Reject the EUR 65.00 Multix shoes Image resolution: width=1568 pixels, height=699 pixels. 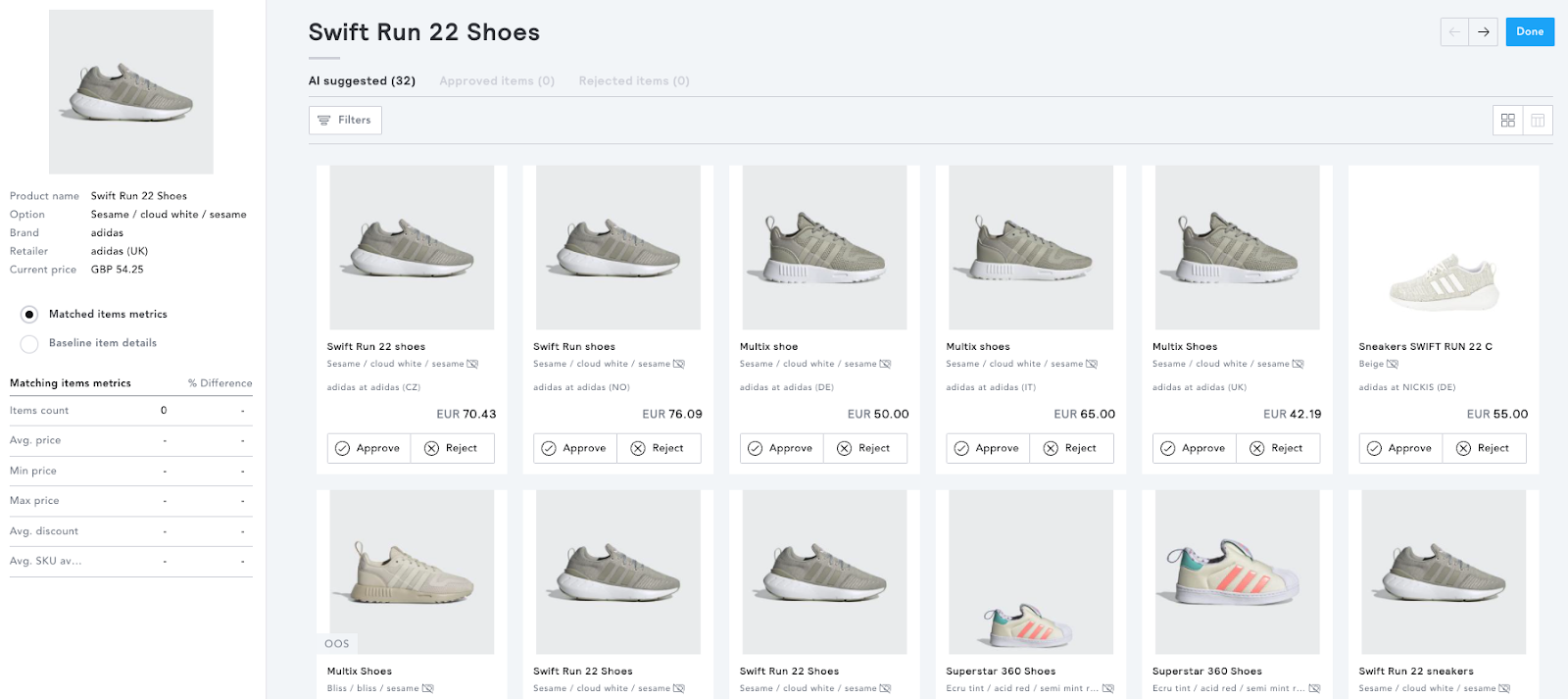[1071, 448]
